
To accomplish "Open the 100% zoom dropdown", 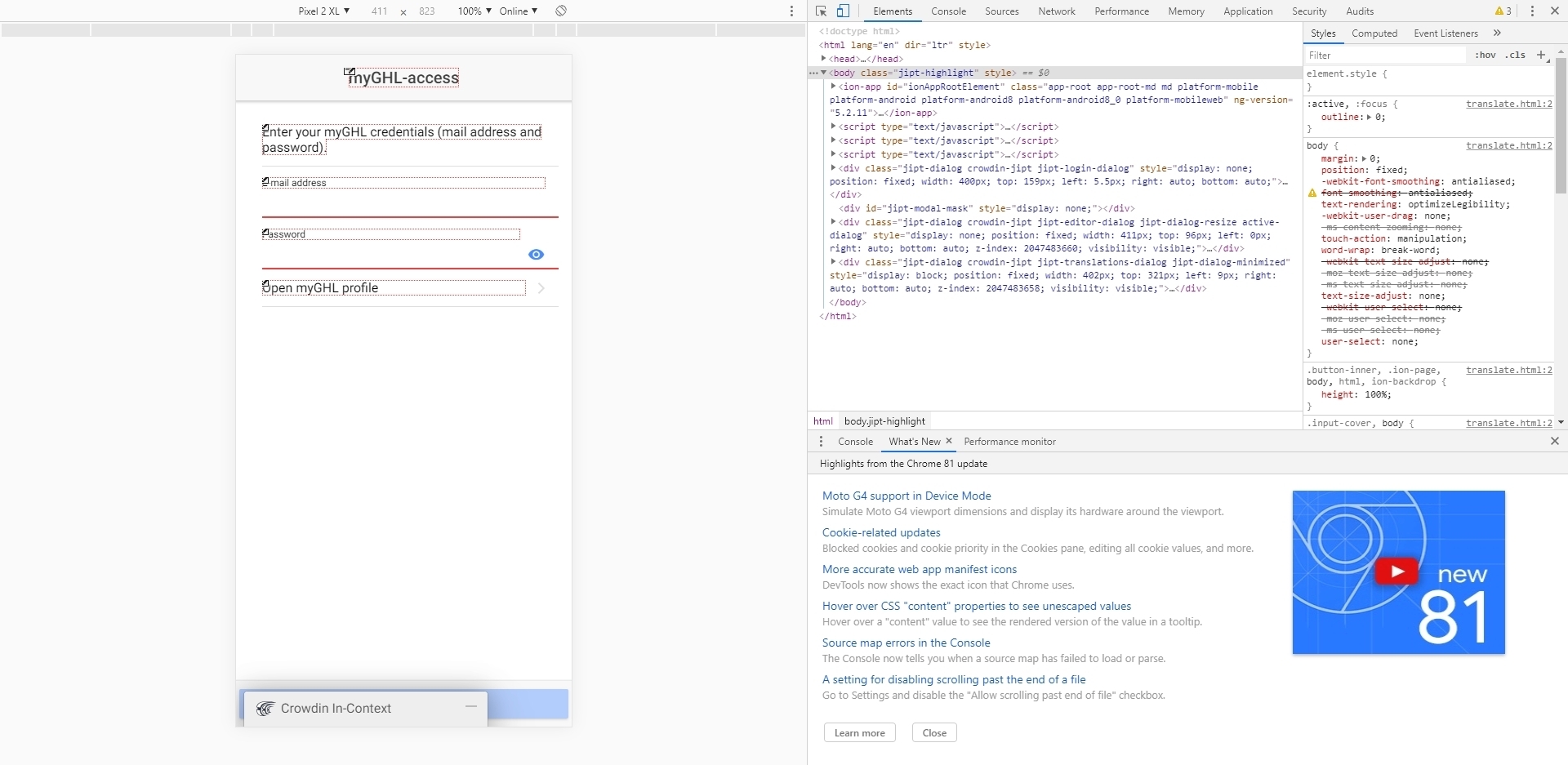I will coord(474,11).
